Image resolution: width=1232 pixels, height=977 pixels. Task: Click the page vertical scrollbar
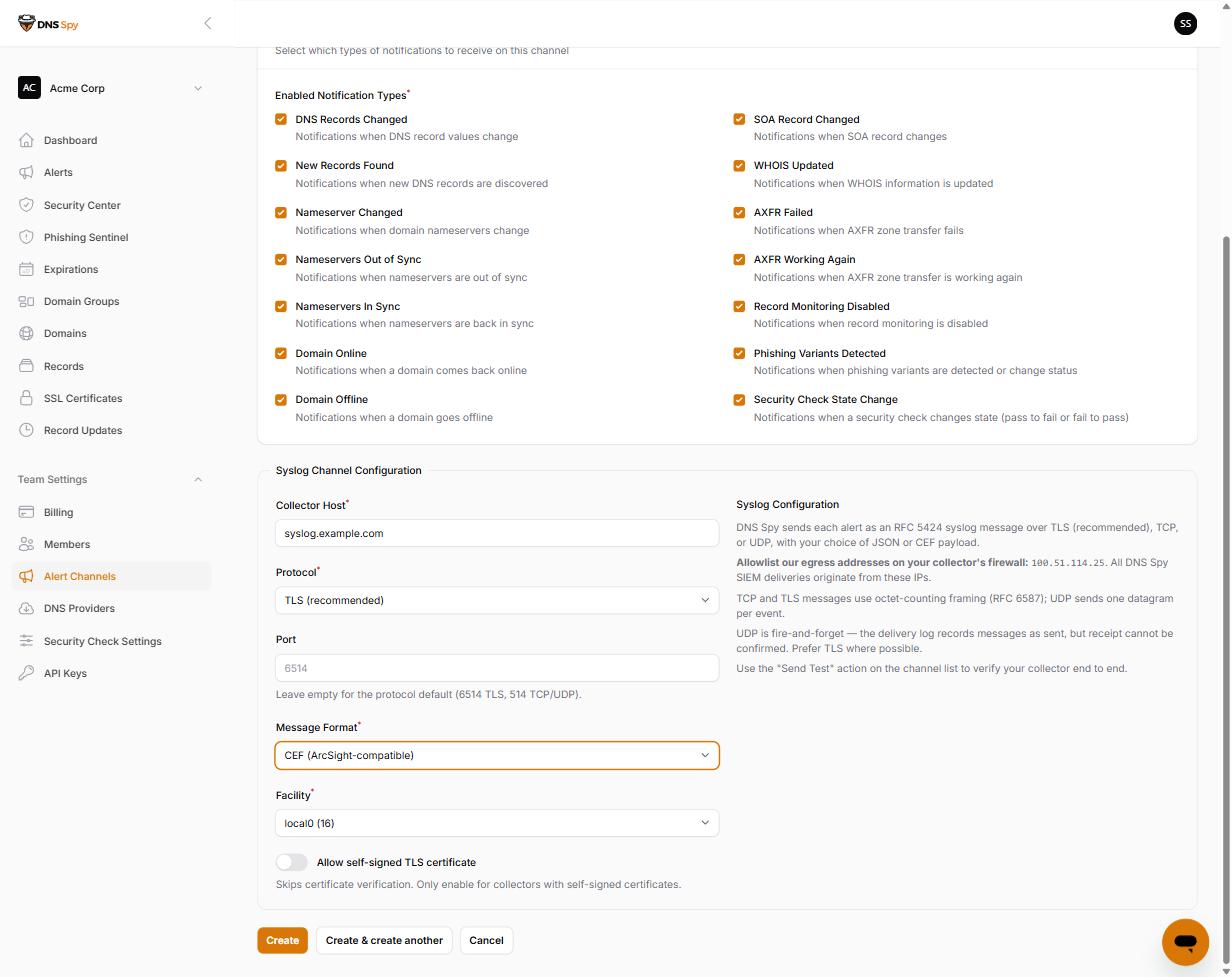click(1226, 600)
